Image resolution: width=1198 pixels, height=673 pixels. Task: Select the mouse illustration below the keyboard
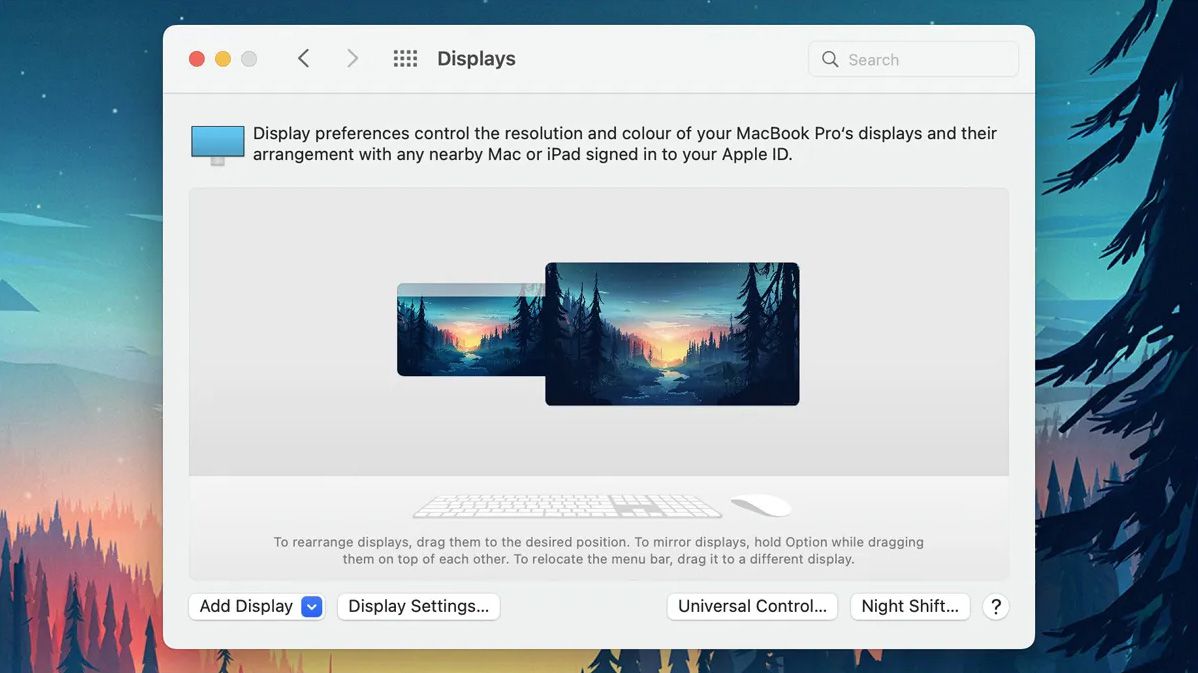pyautogui.click(x=761, y=504)
